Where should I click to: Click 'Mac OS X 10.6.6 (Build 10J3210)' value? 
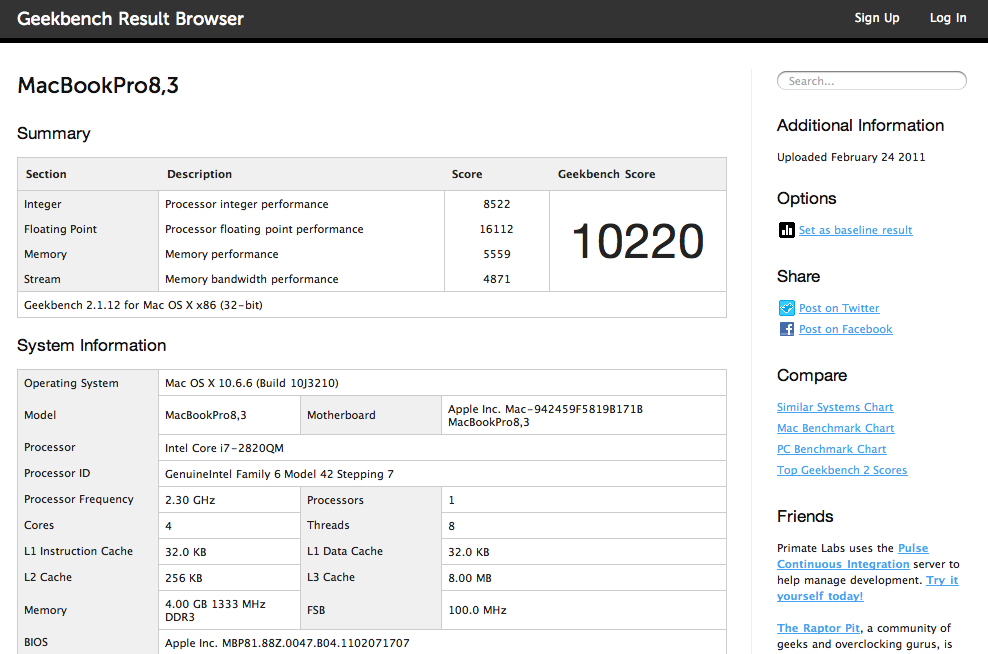[251, 383]
